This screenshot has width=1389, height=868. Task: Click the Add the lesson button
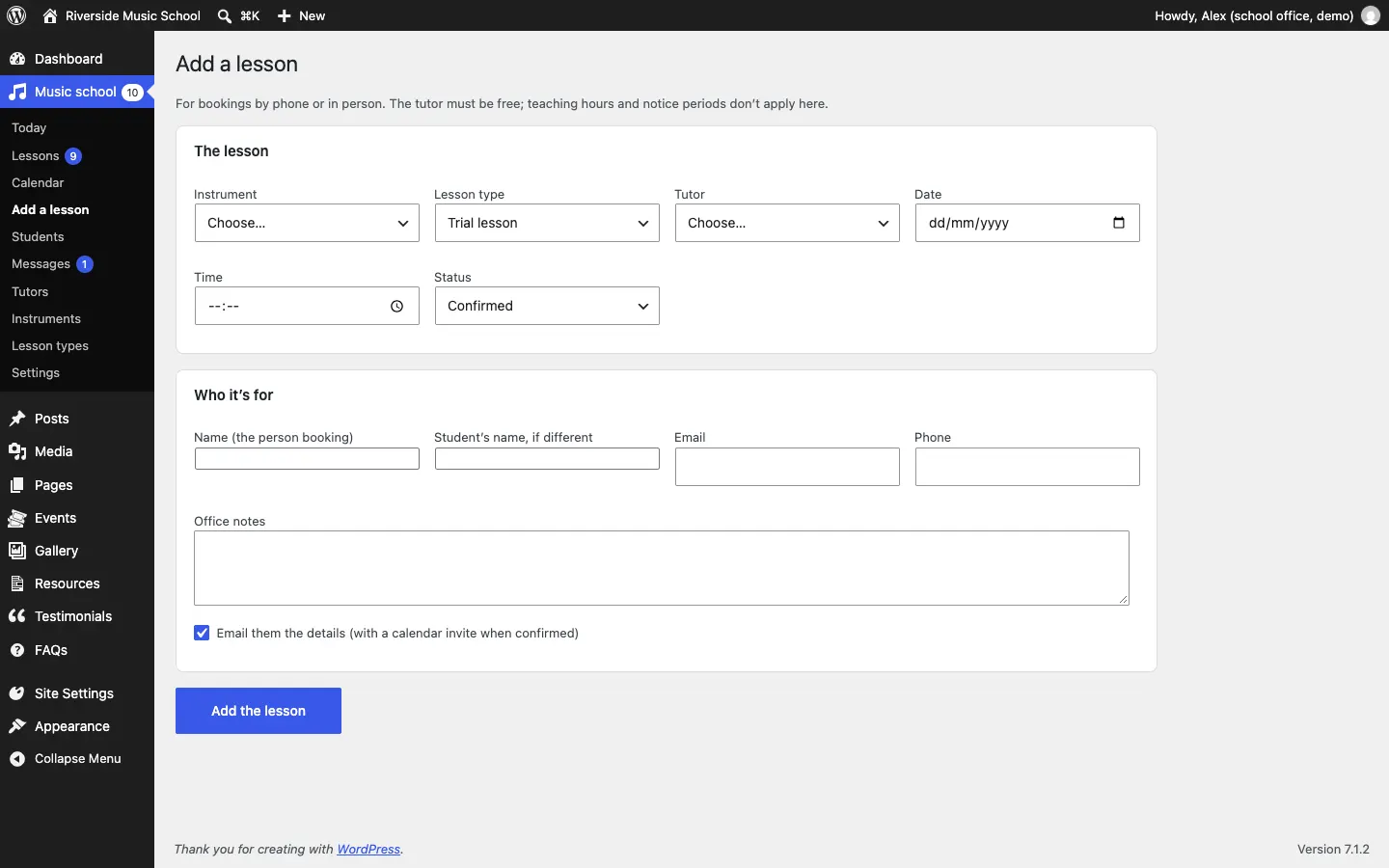tap(259, 711)
